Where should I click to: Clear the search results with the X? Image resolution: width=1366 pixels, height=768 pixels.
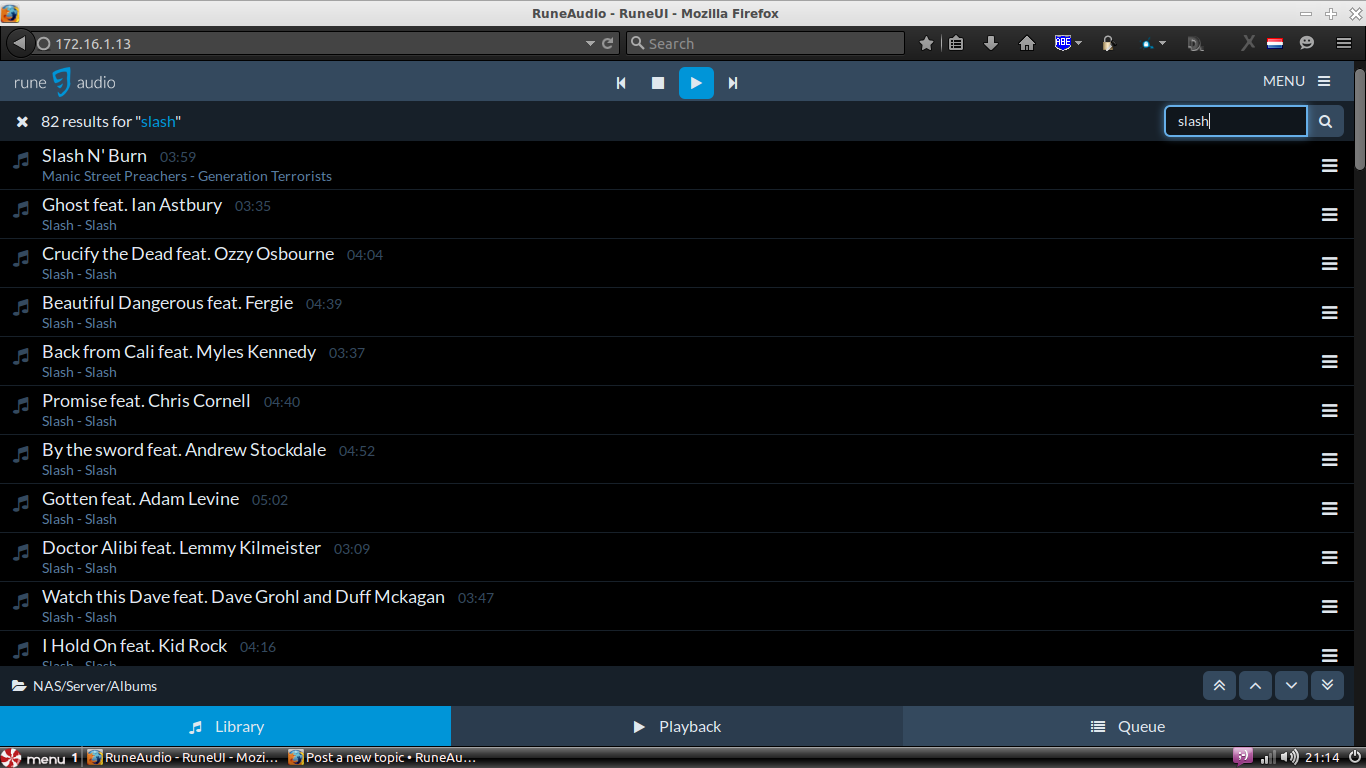tap(22, 121)
